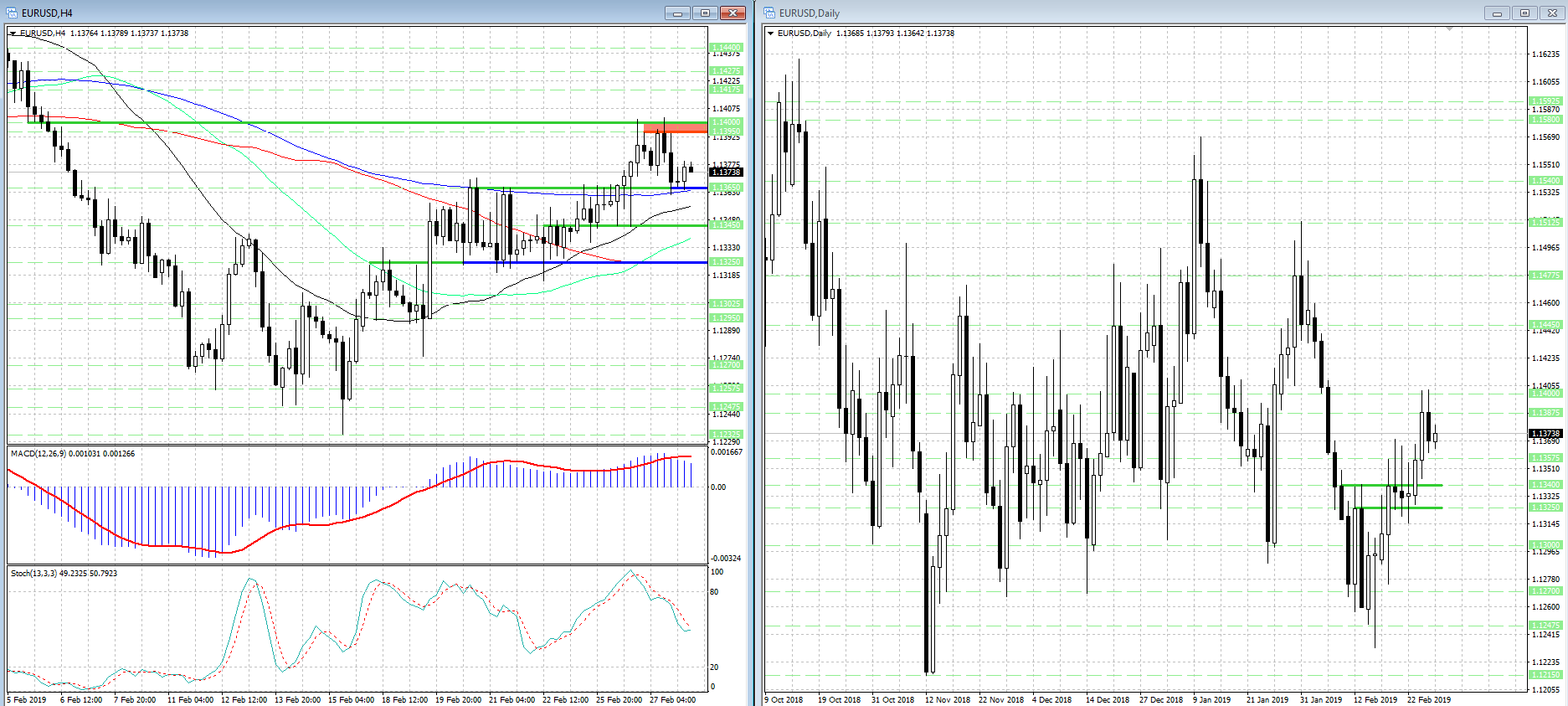The width and height of the screenshot is (1568, 706).
Task: Click the -0.00324 value on the MACD scale
Action: coord(726,559)
